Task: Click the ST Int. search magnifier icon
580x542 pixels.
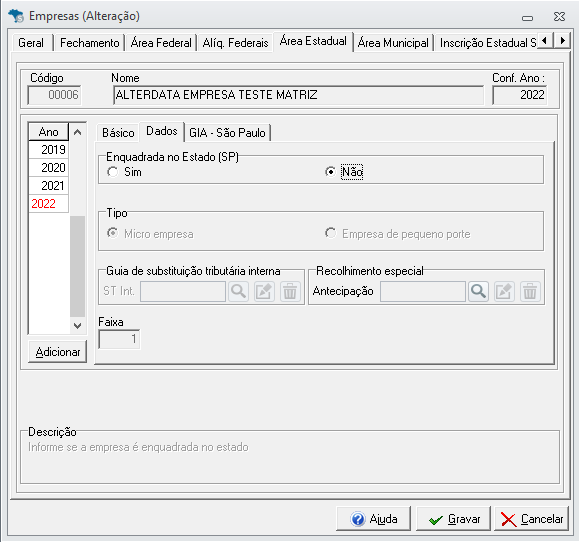Action: (238, 292)
